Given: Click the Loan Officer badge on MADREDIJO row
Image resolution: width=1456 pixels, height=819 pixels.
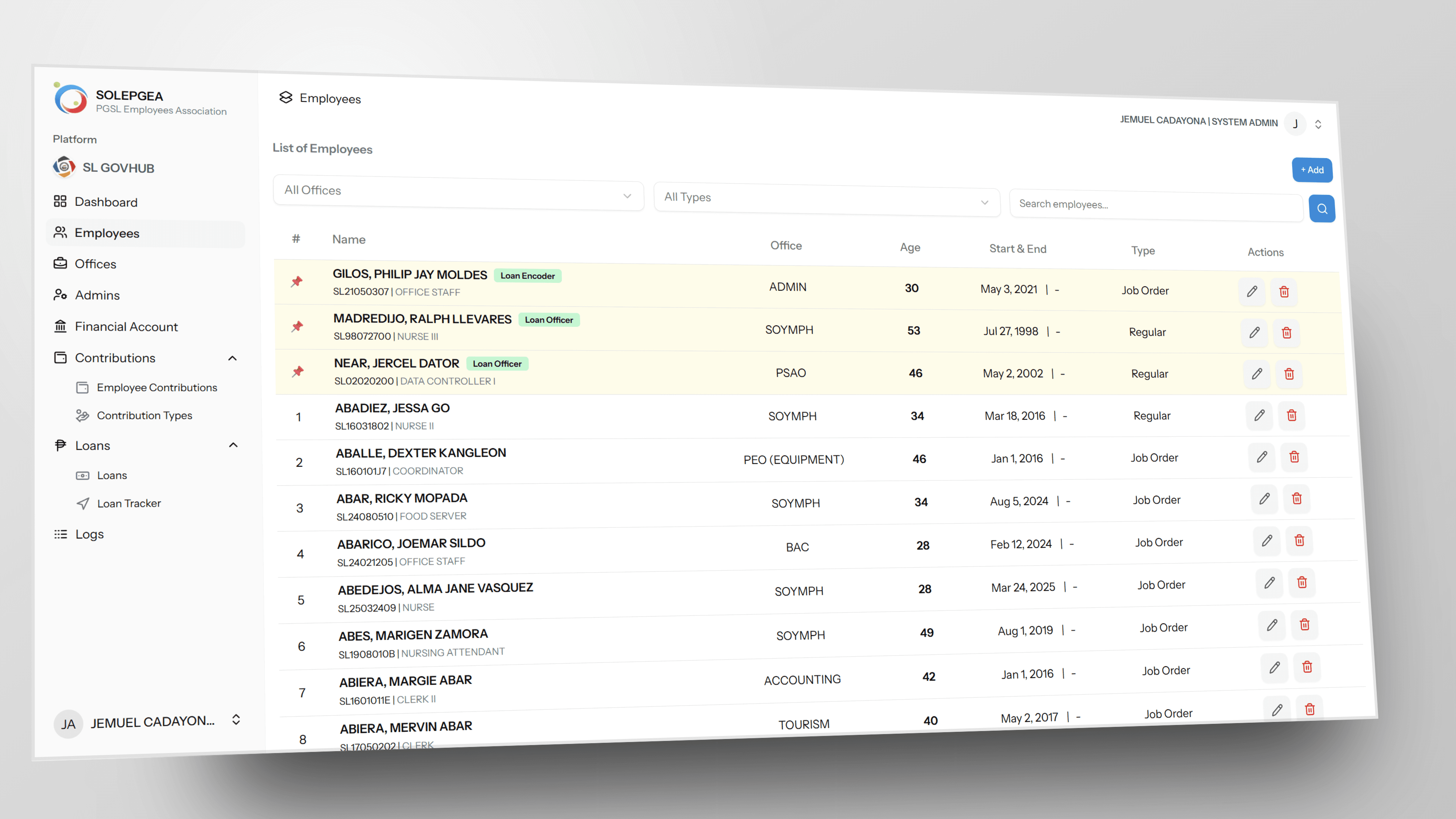Looking at the screenshot, I should (549, 320).
